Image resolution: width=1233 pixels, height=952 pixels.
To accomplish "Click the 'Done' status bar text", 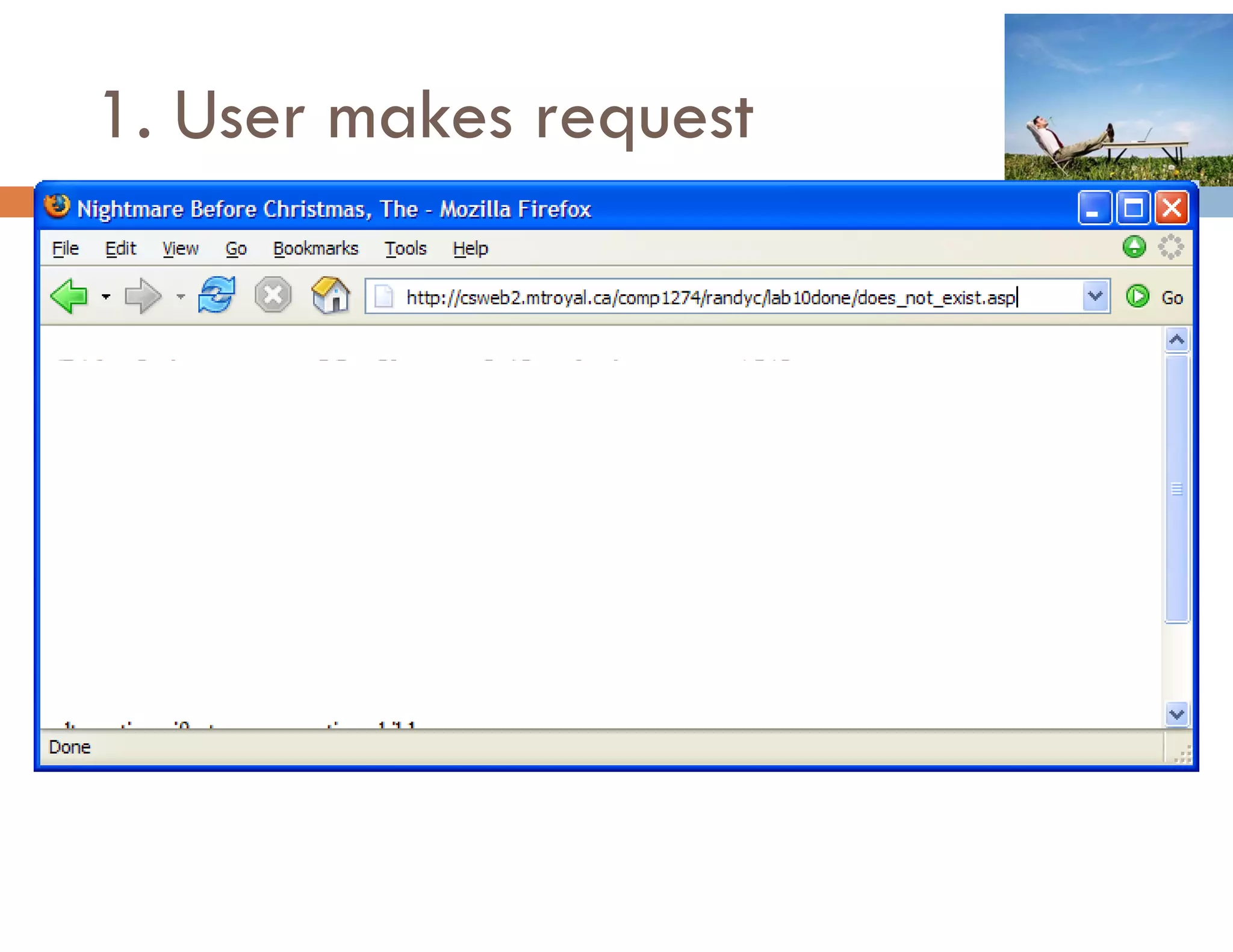I will (x=69, y=747).
